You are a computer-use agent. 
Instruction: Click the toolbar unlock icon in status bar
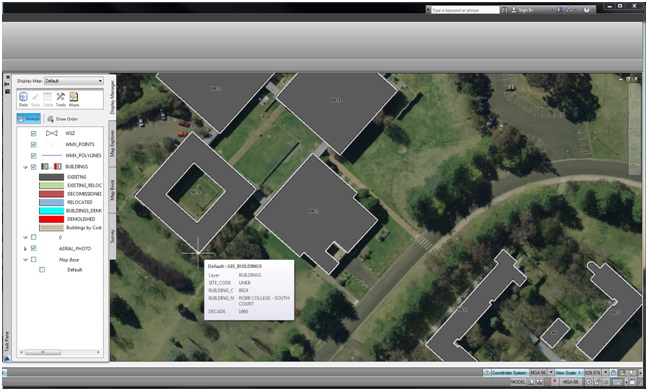click(x=598, y=381)
